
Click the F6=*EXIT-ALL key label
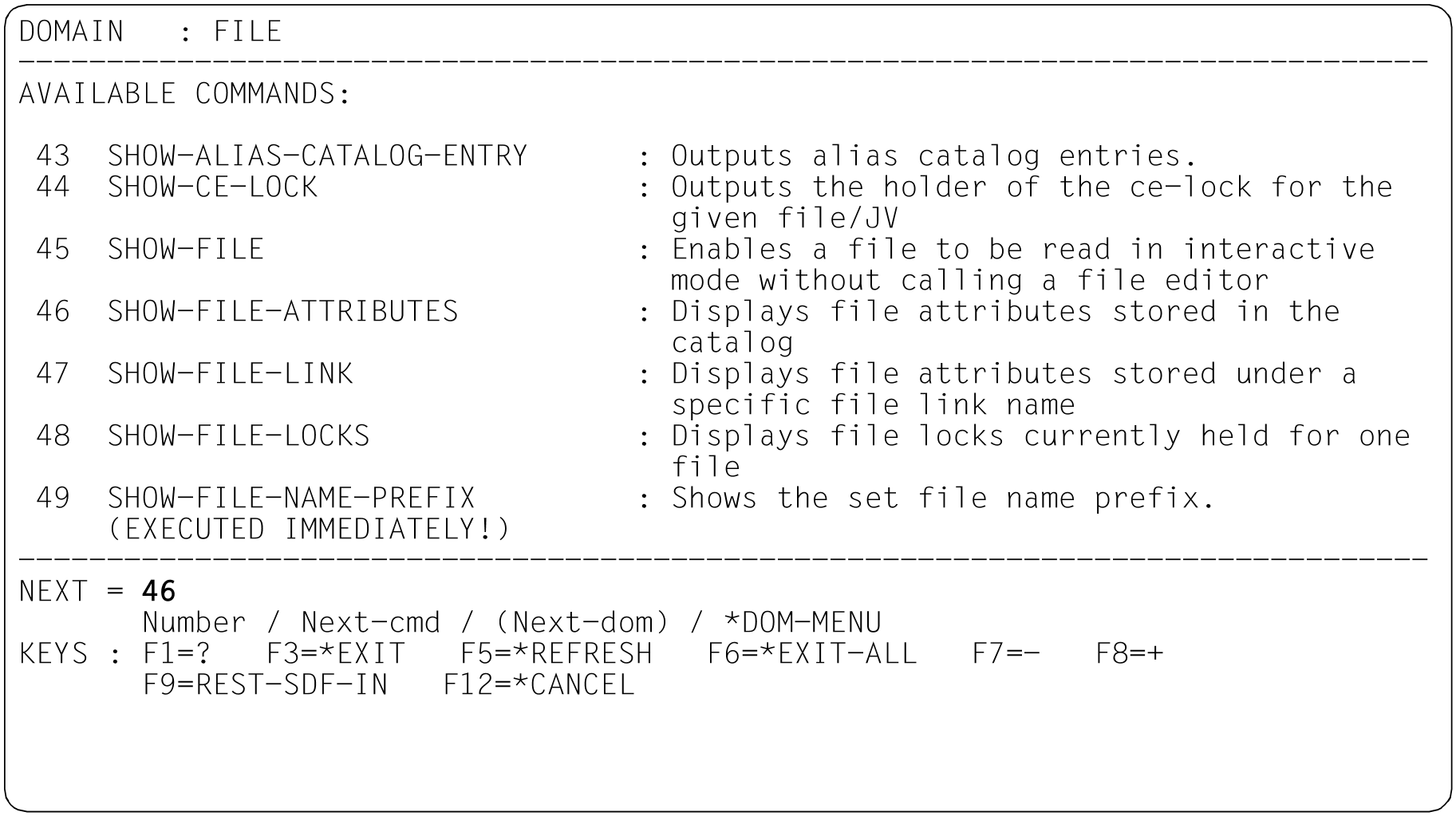pos(812,653)
